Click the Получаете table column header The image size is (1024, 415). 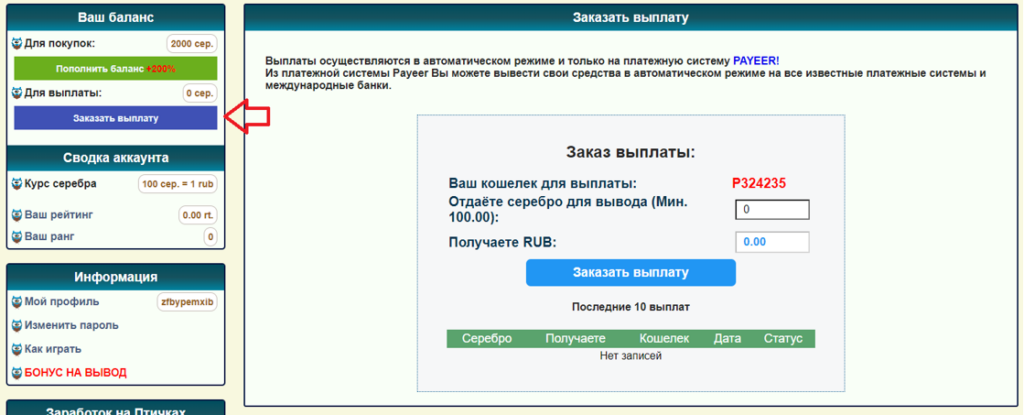point(575,339)
